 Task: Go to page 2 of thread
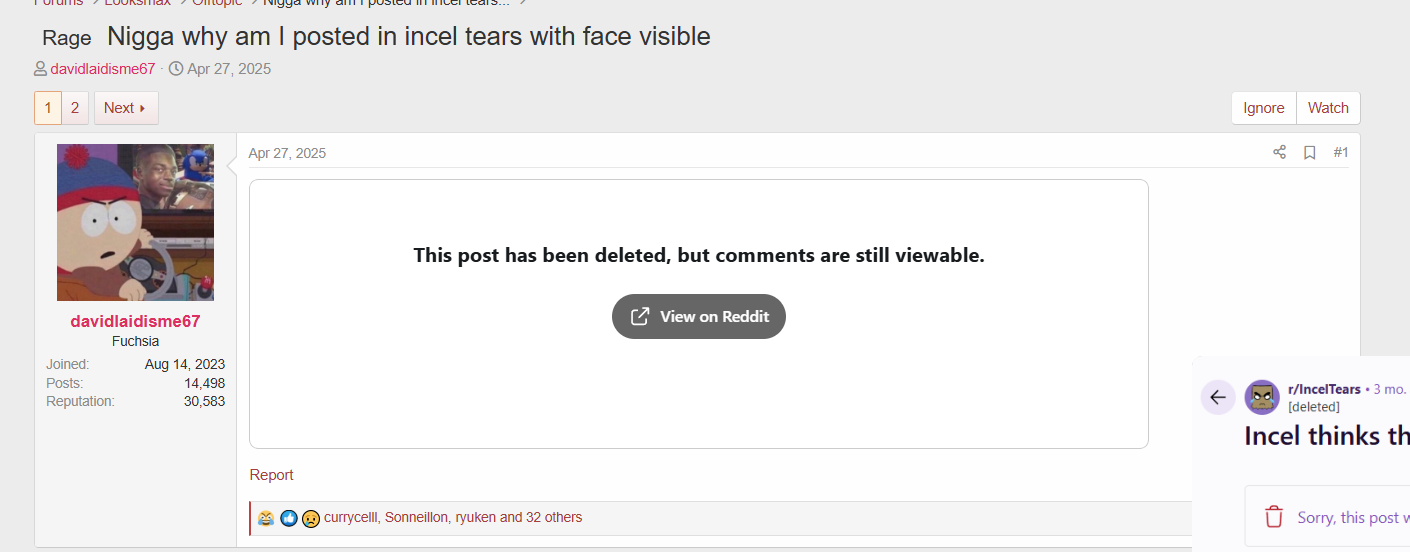pyautogui.click(x=75, y=108)
